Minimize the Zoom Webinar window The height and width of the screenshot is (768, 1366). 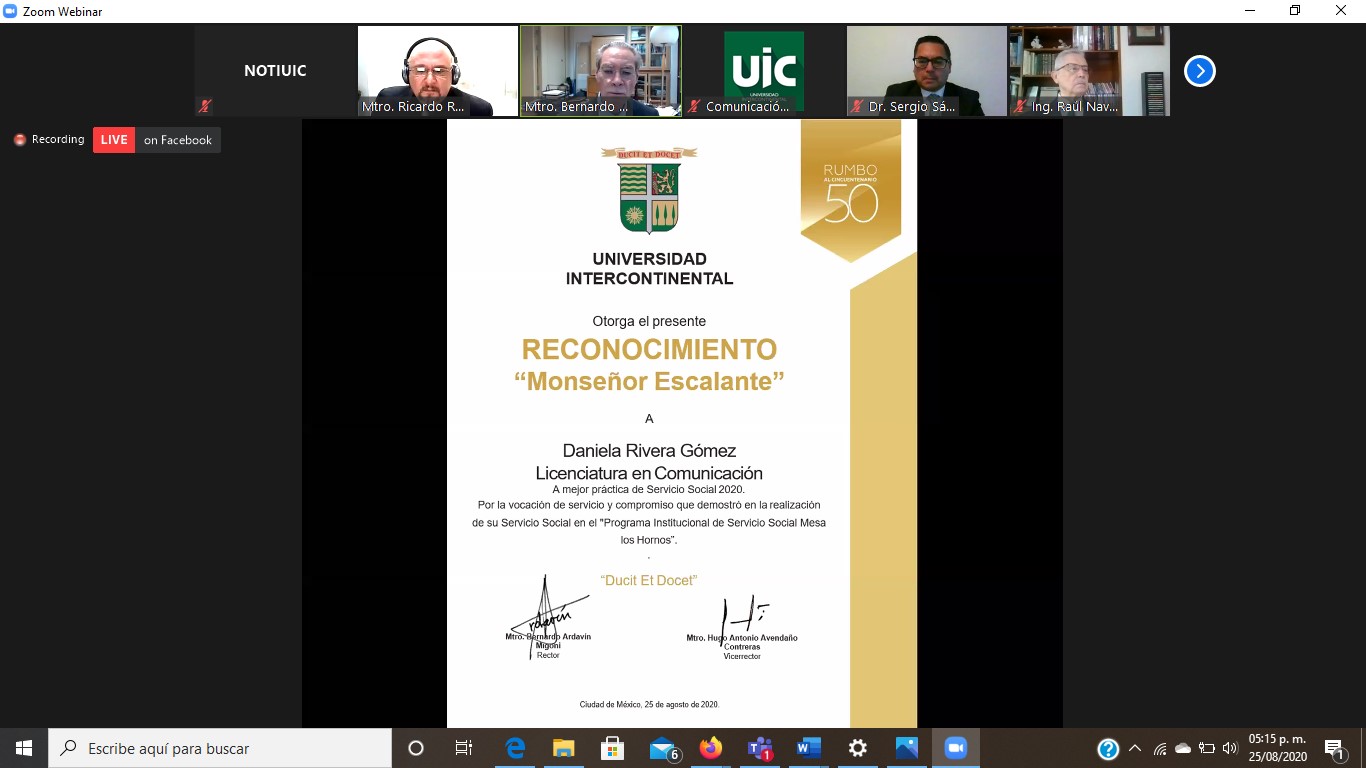pyautogui.click(x=1250, y=11)
